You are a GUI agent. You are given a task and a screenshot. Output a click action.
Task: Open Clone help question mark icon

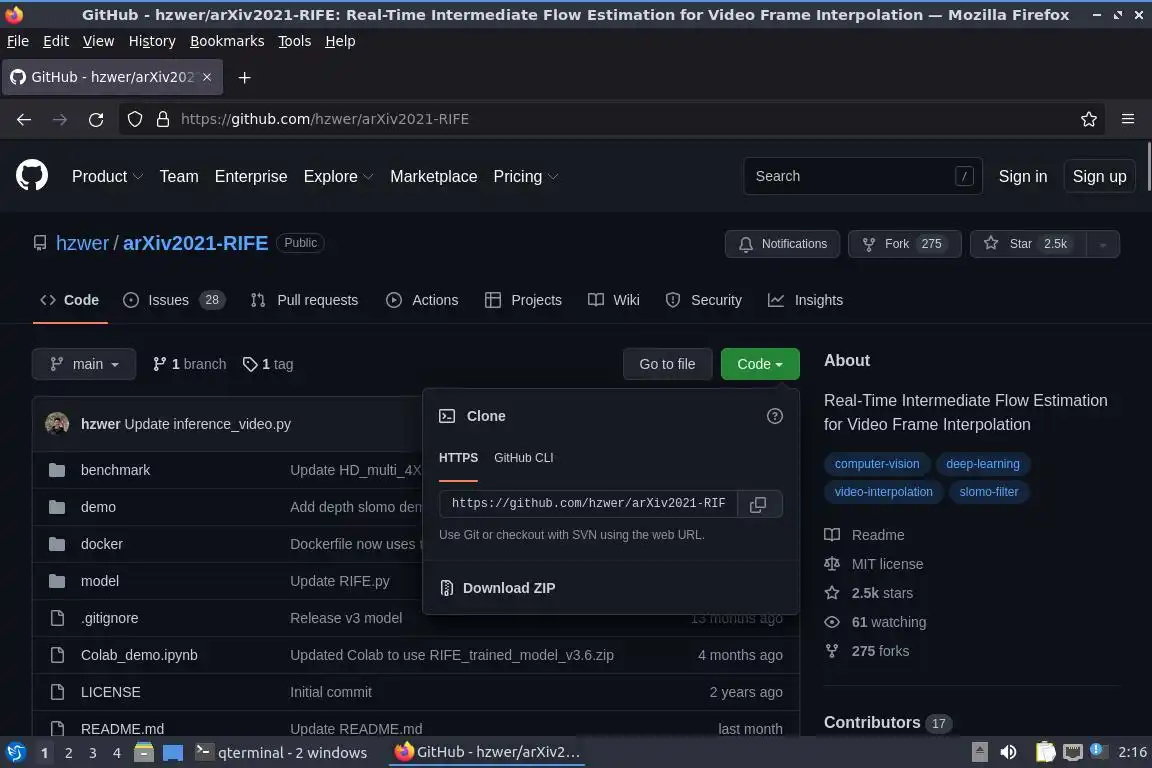[x=774, y=416]
